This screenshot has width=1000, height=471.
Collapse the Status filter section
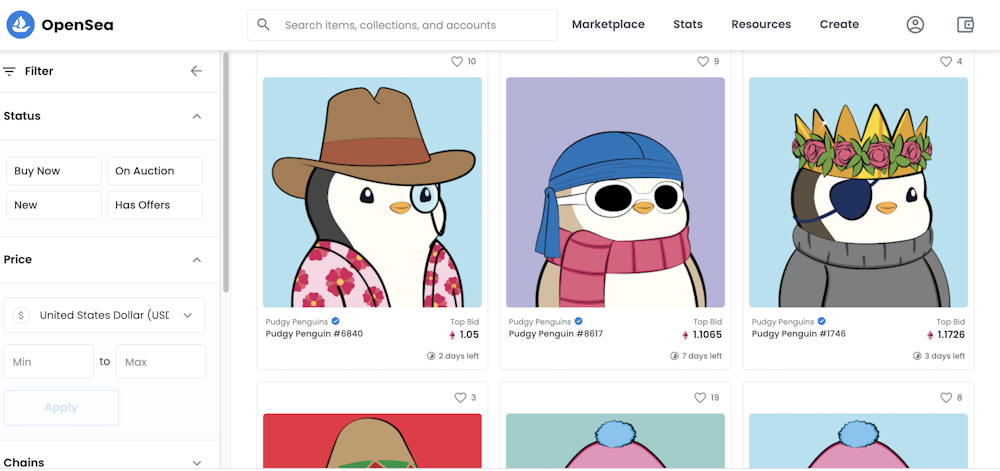coord(197,116)
